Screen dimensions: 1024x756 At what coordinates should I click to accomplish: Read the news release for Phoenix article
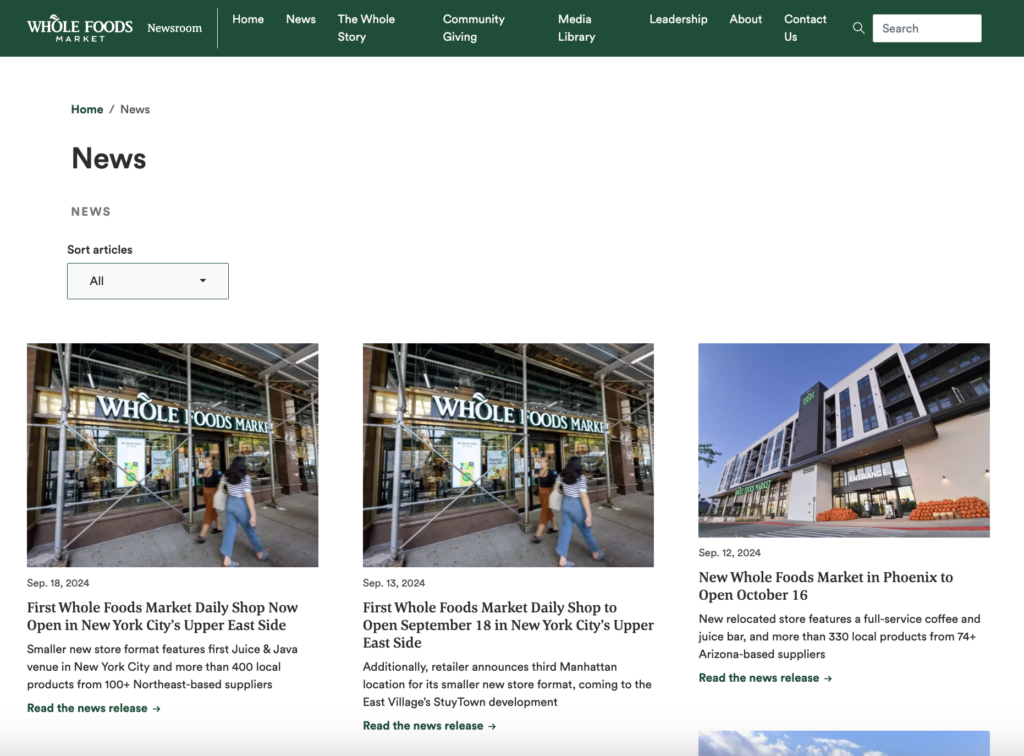tap(765, 678)
